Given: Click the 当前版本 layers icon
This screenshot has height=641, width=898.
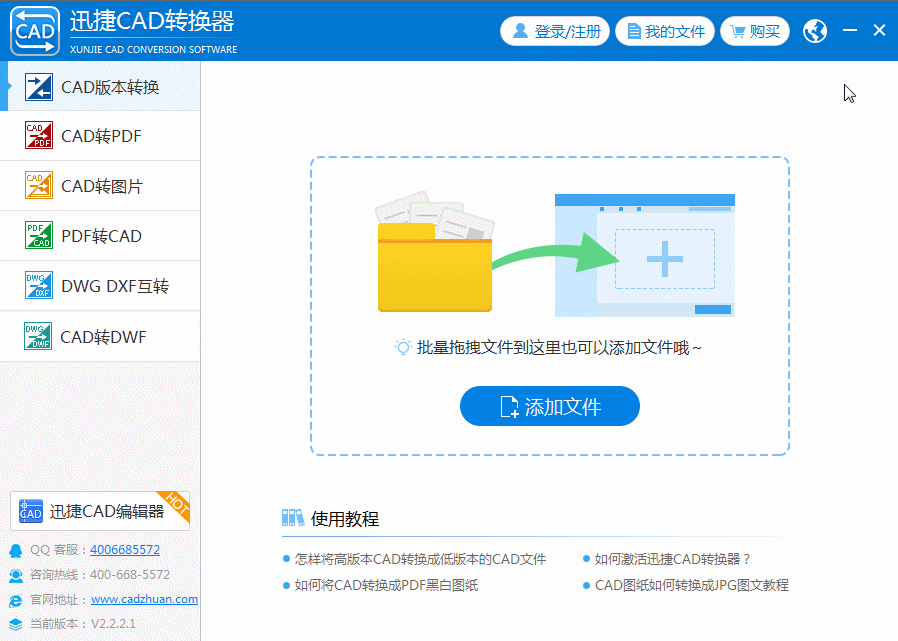Looking at the screenshot, I should pyautogui.click(x=16, y=624).
